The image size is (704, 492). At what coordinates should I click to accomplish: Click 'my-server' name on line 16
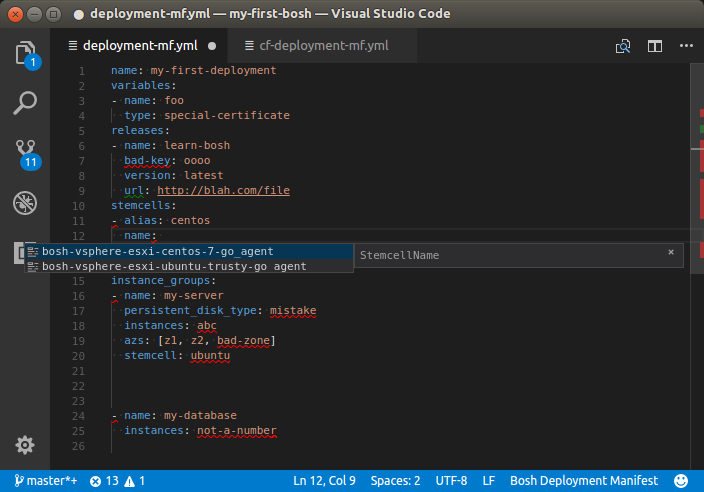pos(194,295)
